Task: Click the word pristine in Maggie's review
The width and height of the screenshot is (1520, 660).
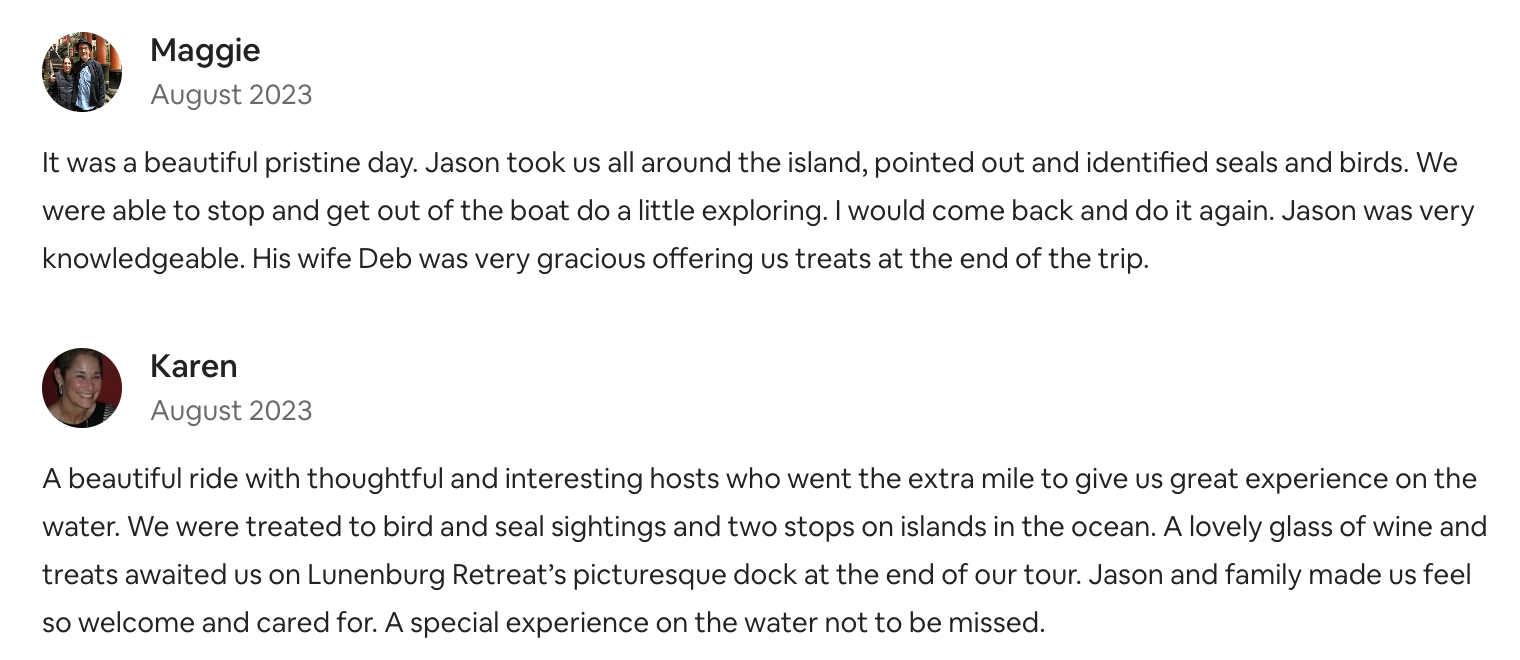Action: click(306, 163)
